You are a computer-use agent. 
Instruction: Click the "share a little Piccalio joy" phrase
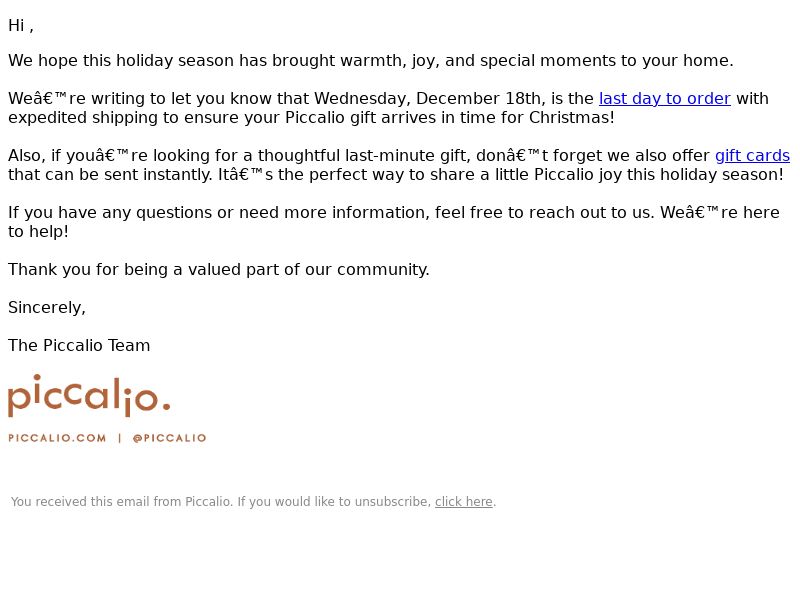click(x=520, y=175)
